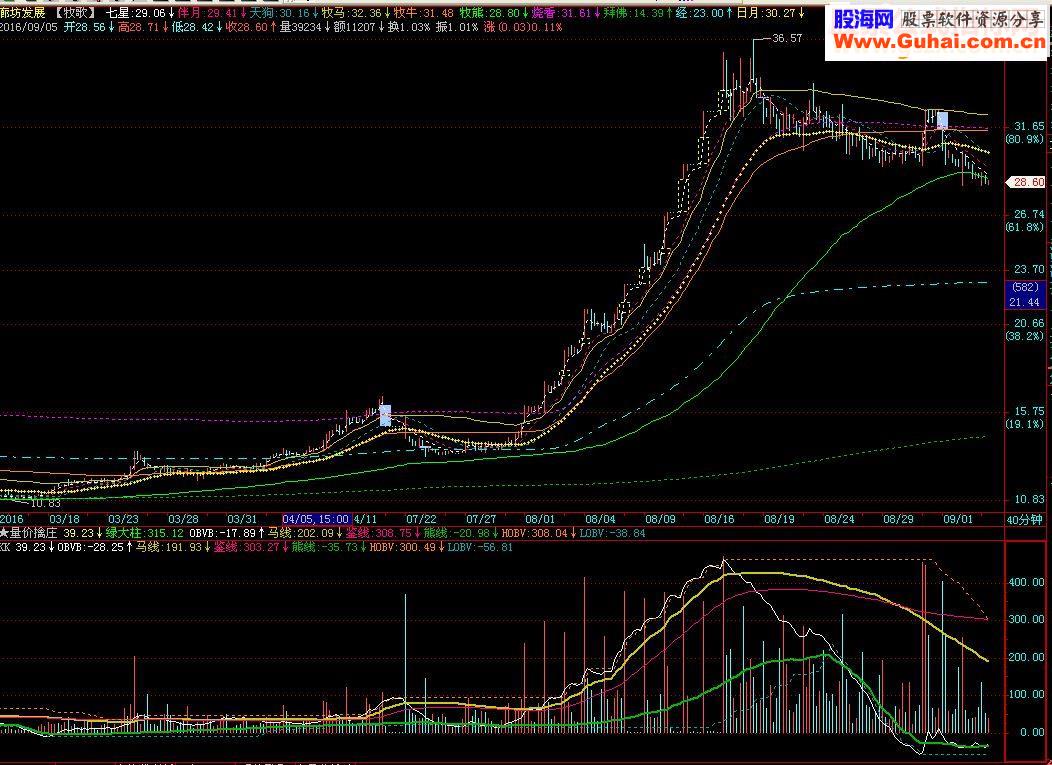Click the 七星:29.06 indicator value
The image size is (1052, 765).
[x=137, y=13]
